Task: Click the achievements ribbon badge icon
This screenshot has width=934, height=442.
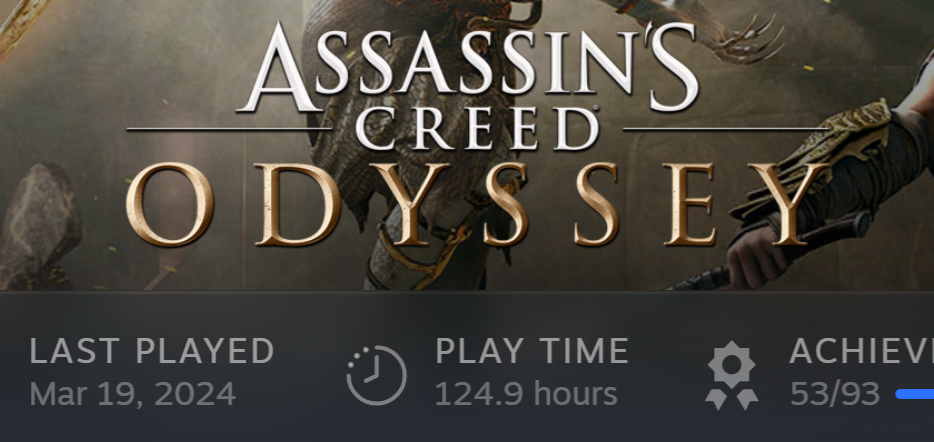Action: click(731, 376)
